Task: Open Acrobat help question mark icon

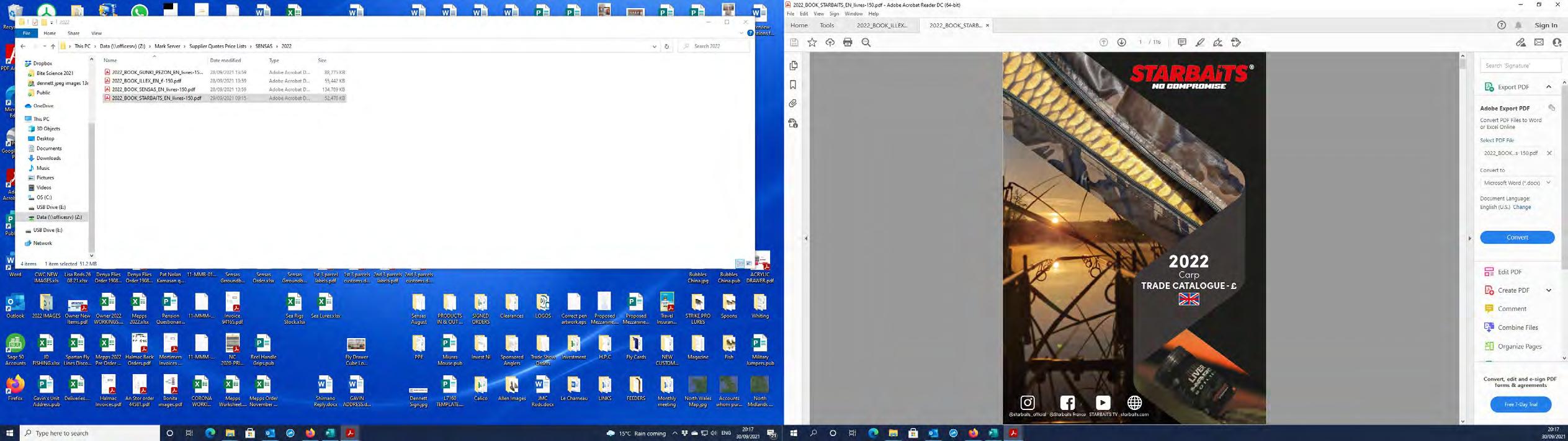Action: click(x=1501, y=25)
